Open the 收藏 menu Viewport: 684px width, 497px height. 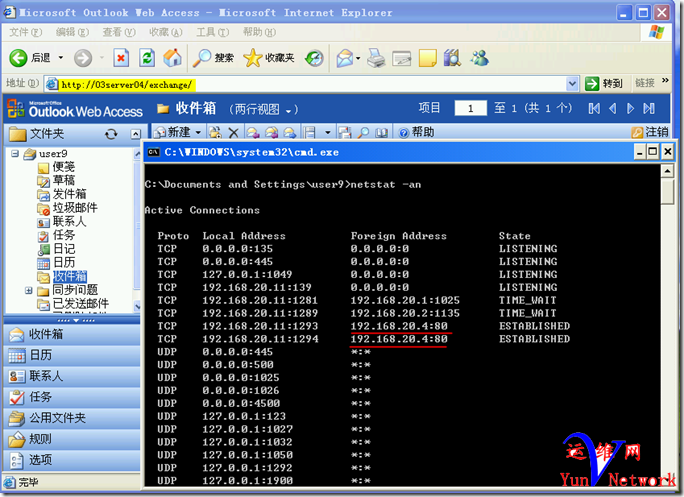pyautogui.click(x=165, y=32)
